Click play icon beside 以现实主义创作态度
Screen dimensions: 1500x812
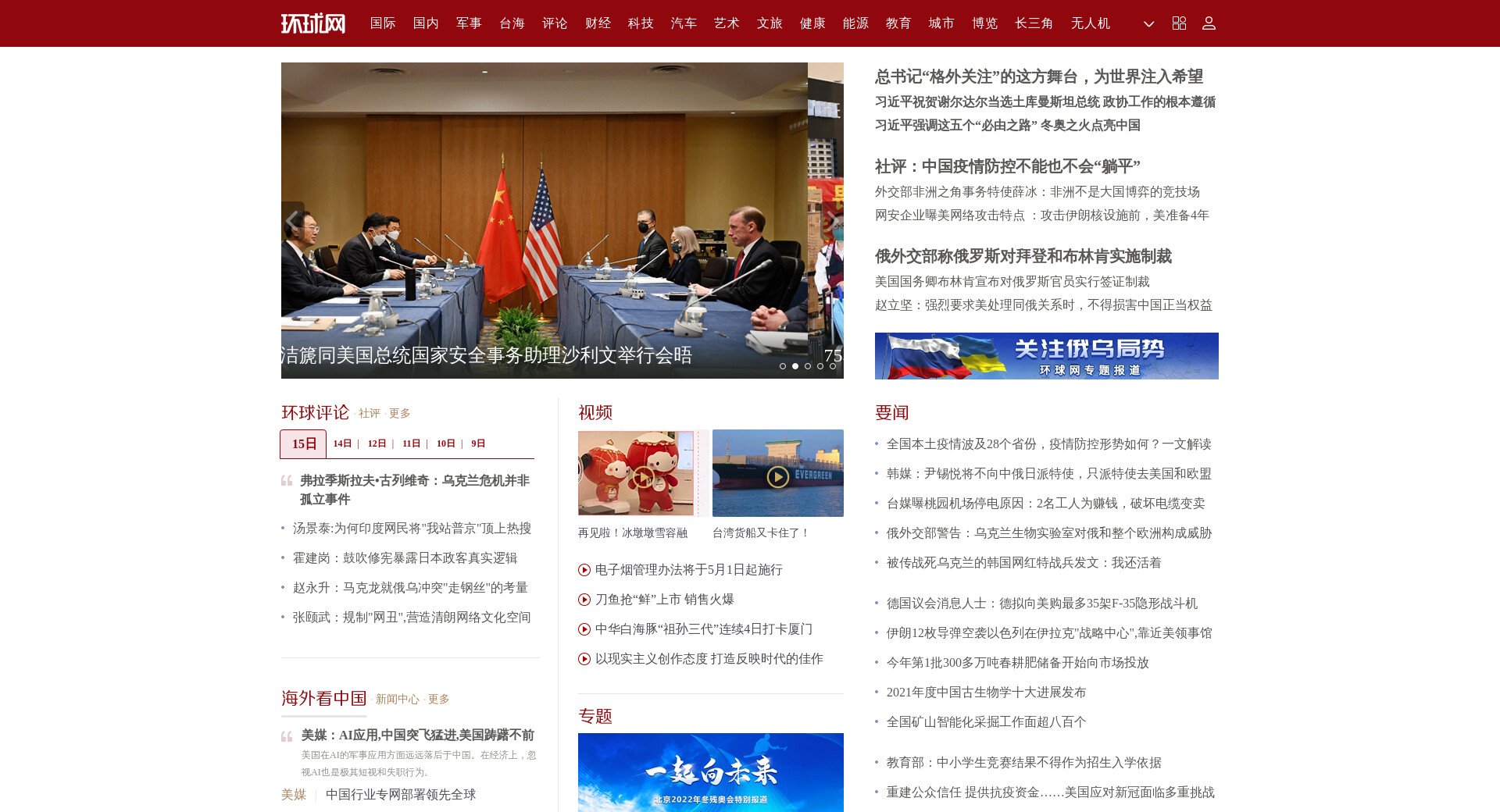[584, 659]
